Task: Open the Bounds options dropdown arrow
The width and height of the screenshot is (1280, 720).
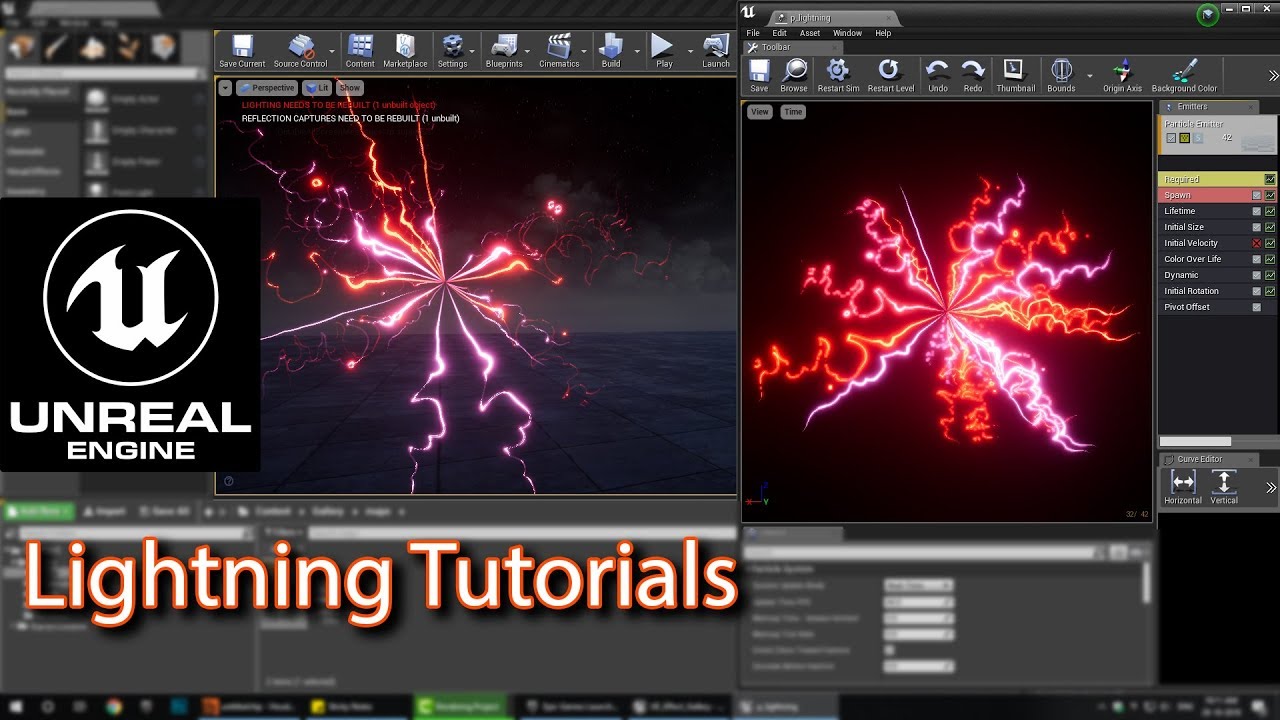Action: coord(1090,75)
